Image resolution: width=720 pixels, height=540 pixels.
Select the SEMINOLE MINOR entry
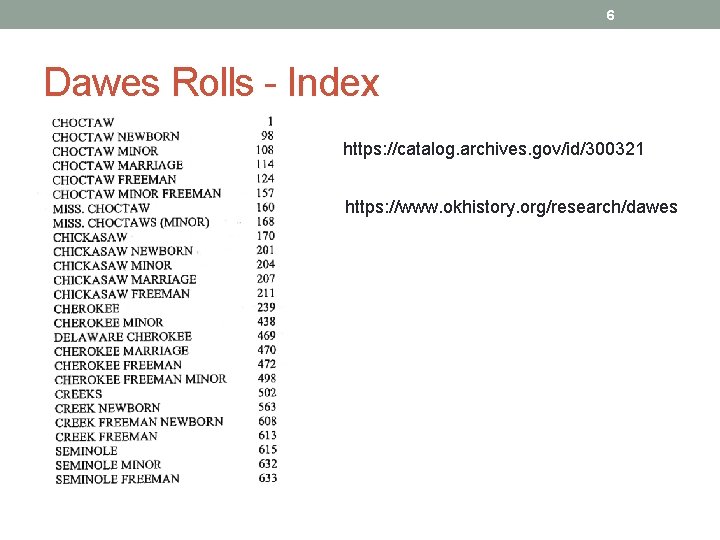coord(108,465)
